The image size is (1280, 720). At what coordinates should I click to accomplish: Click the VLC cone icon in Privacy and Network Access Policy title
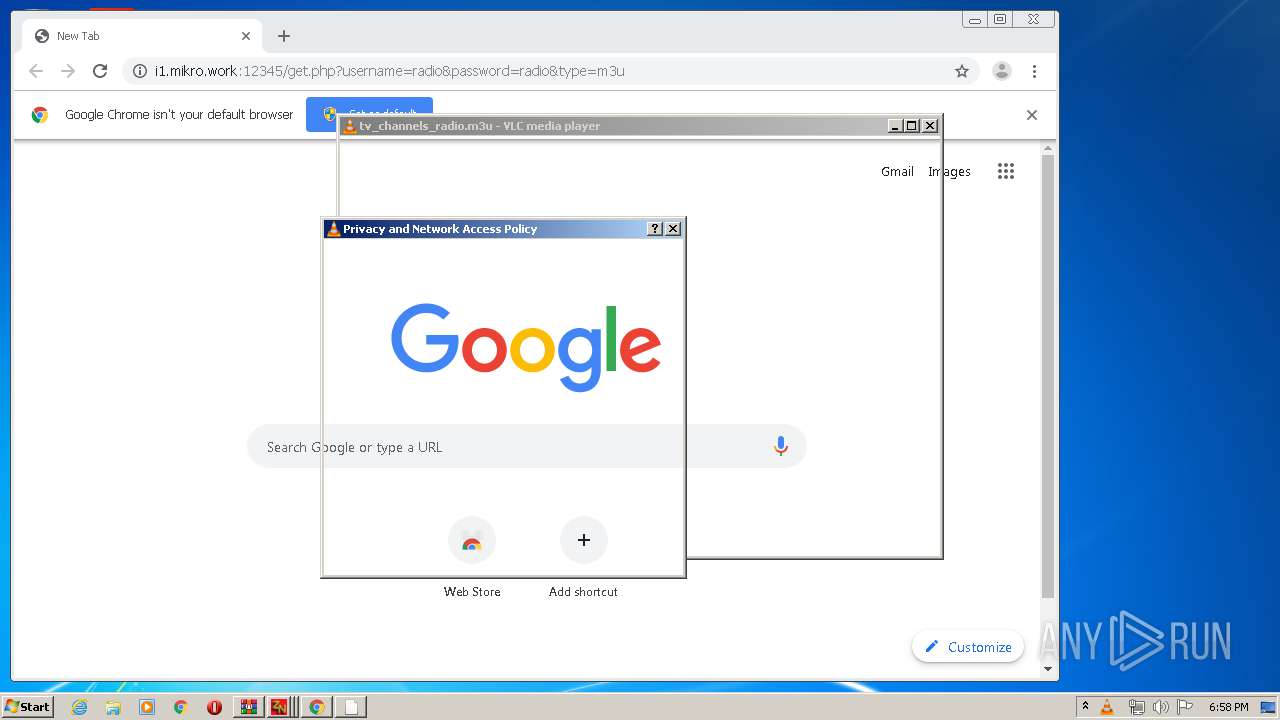pyautogui.click(x=333, y=229)
